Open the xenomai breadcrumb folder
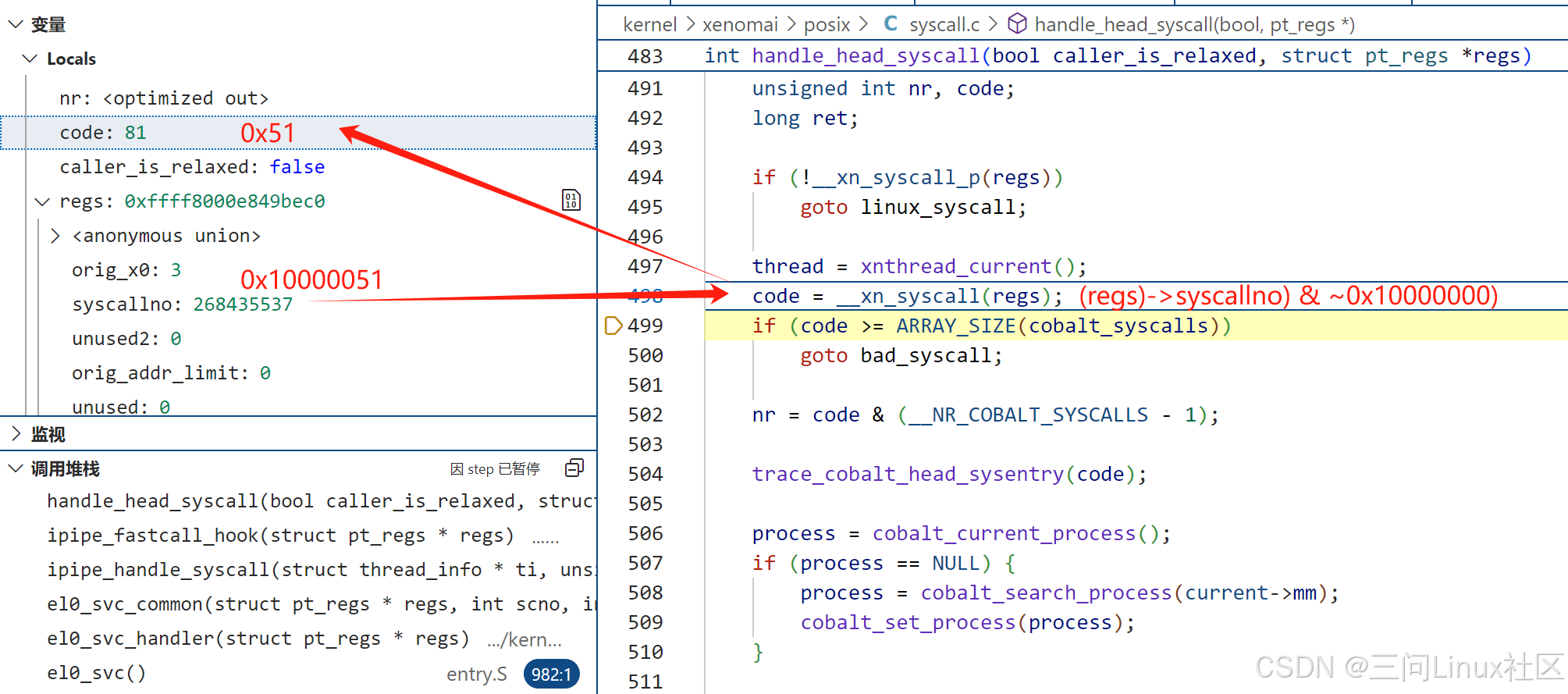The height and width of the screenshot is (694, 1568). (x=740, y=24)
